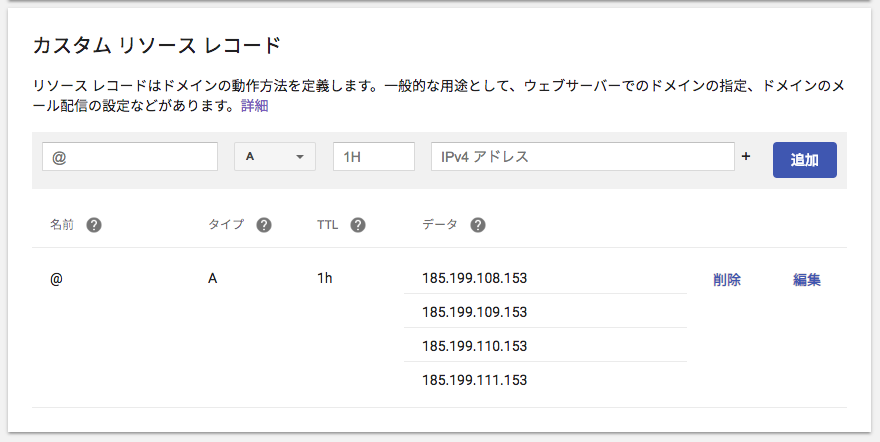Open the help tooltip next to タイプ
This screenshot has width=880, height=442.
264,225
